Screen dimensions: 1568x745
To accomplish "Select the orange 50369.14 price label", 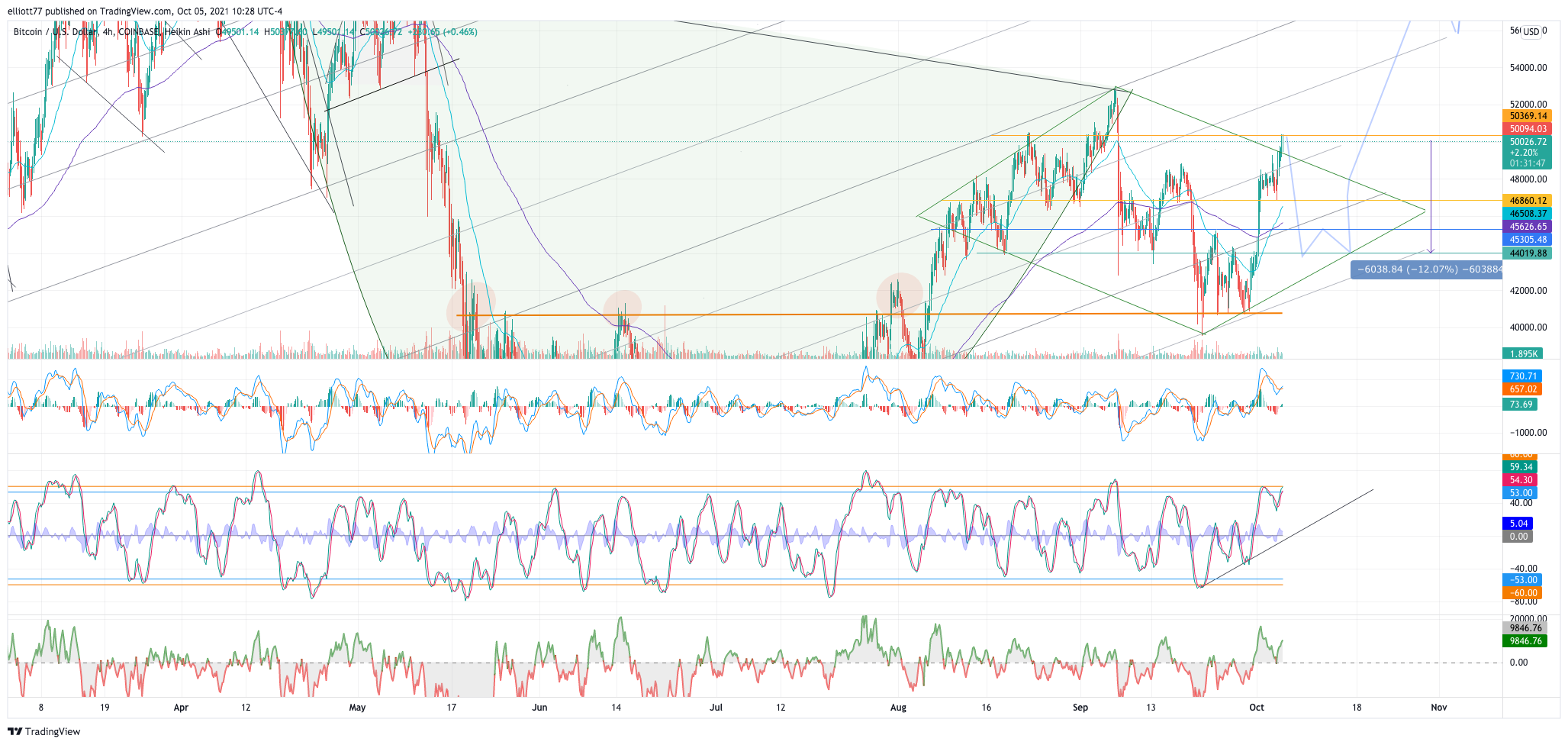I will click(1527, 116).
